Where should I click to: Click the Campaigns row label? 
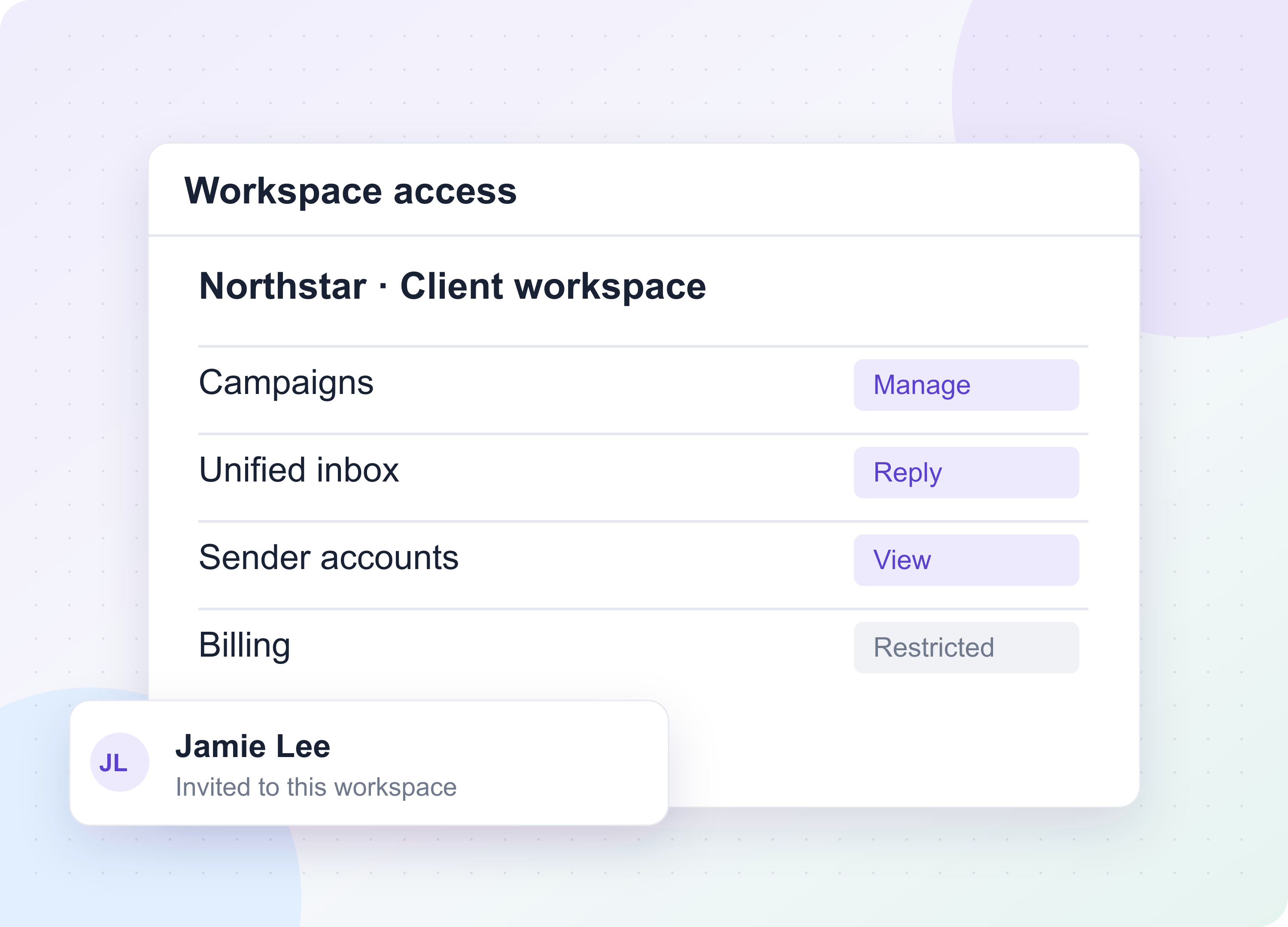click(286, 384)
